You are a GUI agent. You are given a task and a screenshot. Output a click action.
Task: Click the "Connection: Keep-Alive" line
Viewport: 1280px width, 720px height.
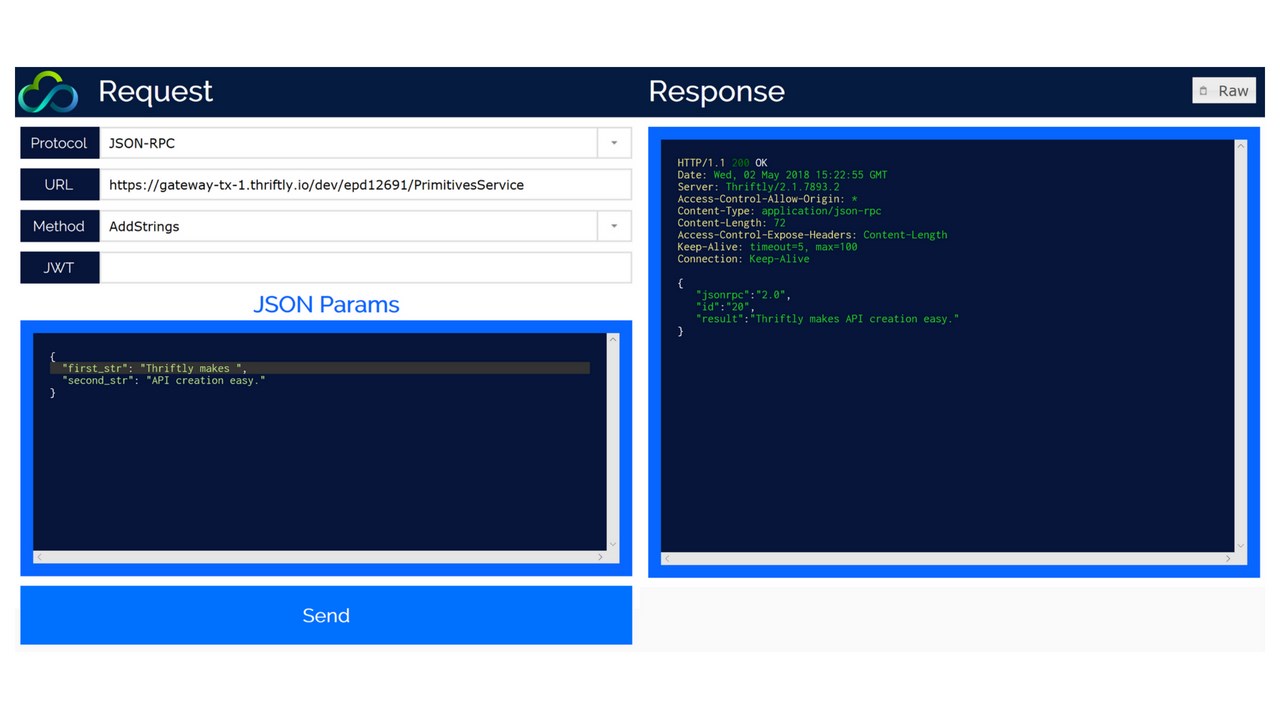743,259
